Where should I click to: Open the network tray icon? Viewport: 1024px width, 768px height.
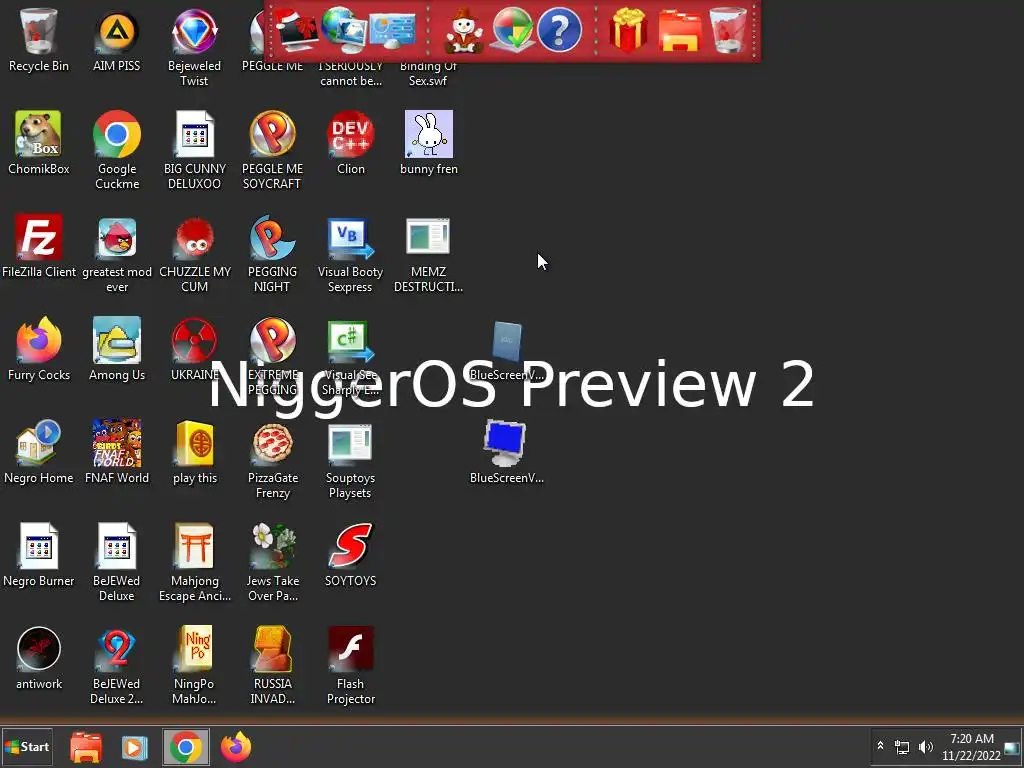tap(902, 746)
